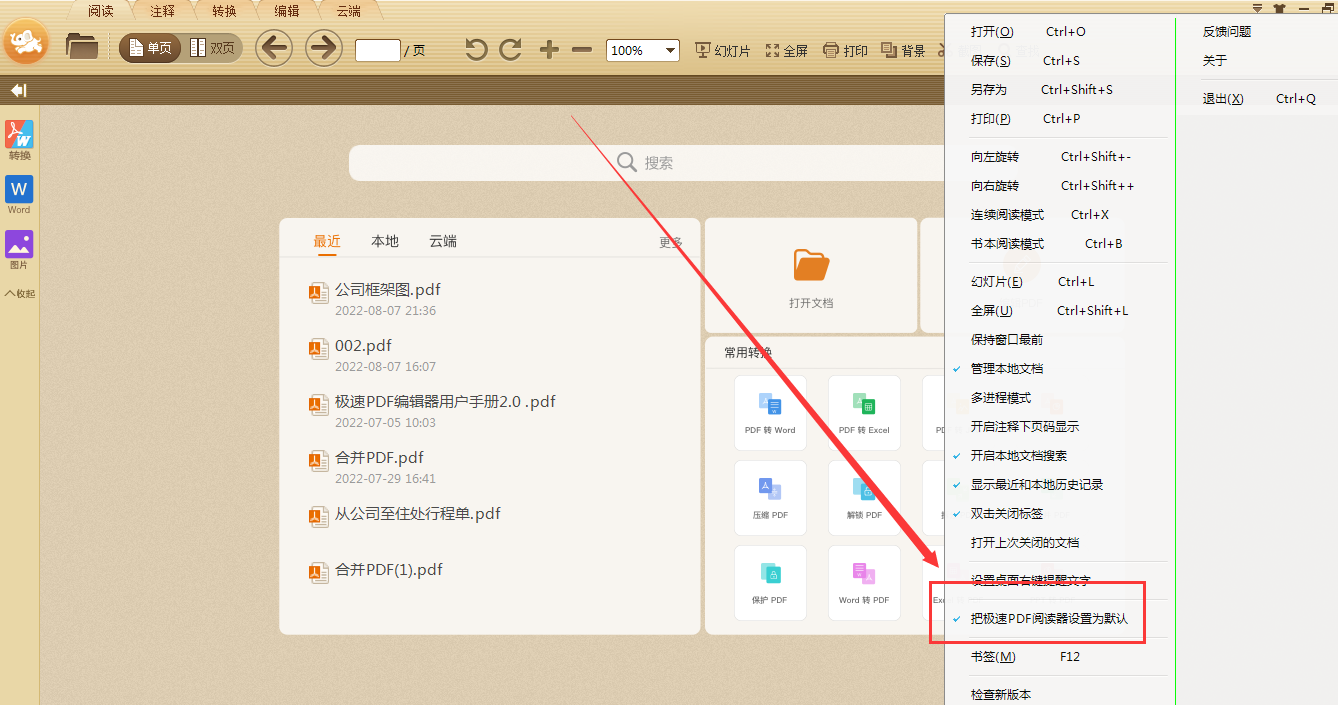Select the 压缩 PDF tool card
The width and height of the screenshot is (1338, 705).
pos(770,498)
